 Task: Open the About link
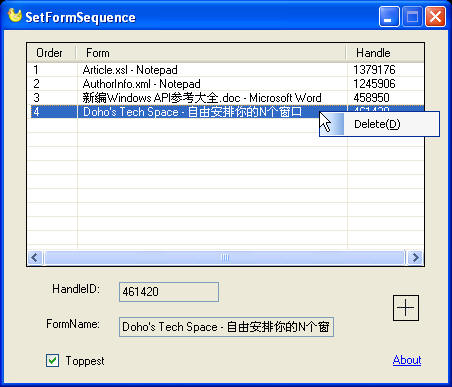(x=407, y=360)
